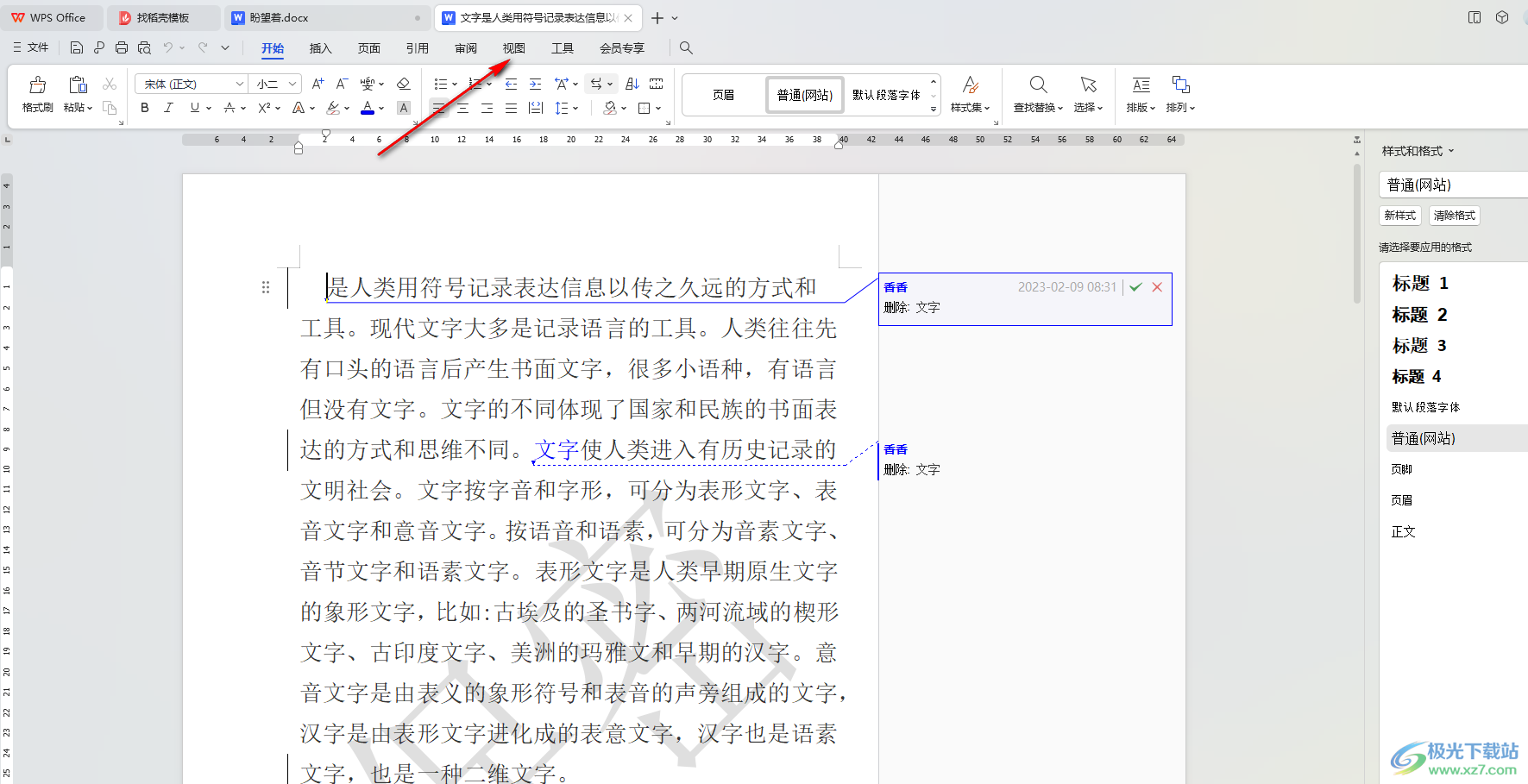Toggle italic formatting
This screenshot has width=1528, height=784.
coord(168,108)
